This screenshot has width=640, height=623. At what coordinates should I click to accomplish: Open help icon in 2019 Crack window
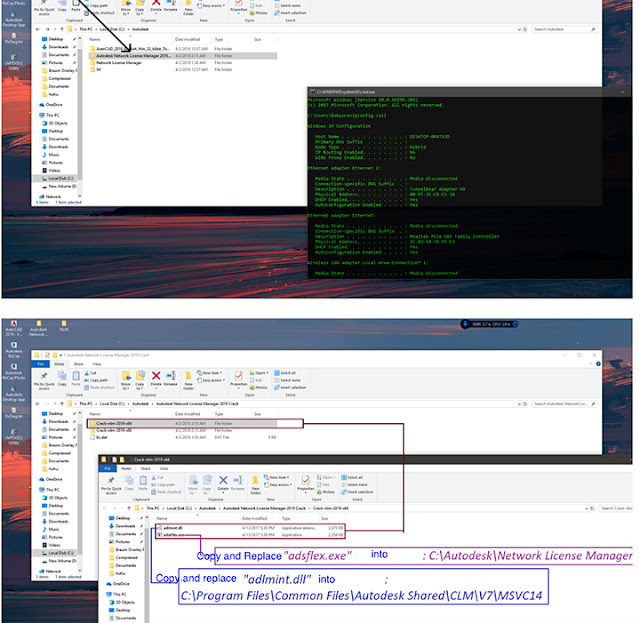598,364
